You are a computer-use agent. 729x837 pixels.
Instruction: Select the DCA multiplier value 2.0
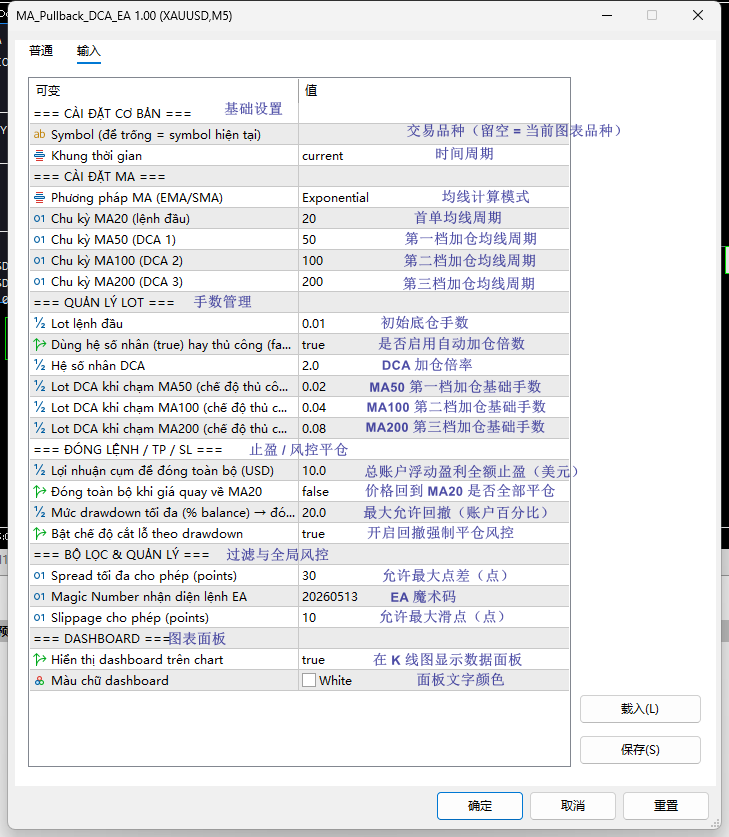coord(311,366)
